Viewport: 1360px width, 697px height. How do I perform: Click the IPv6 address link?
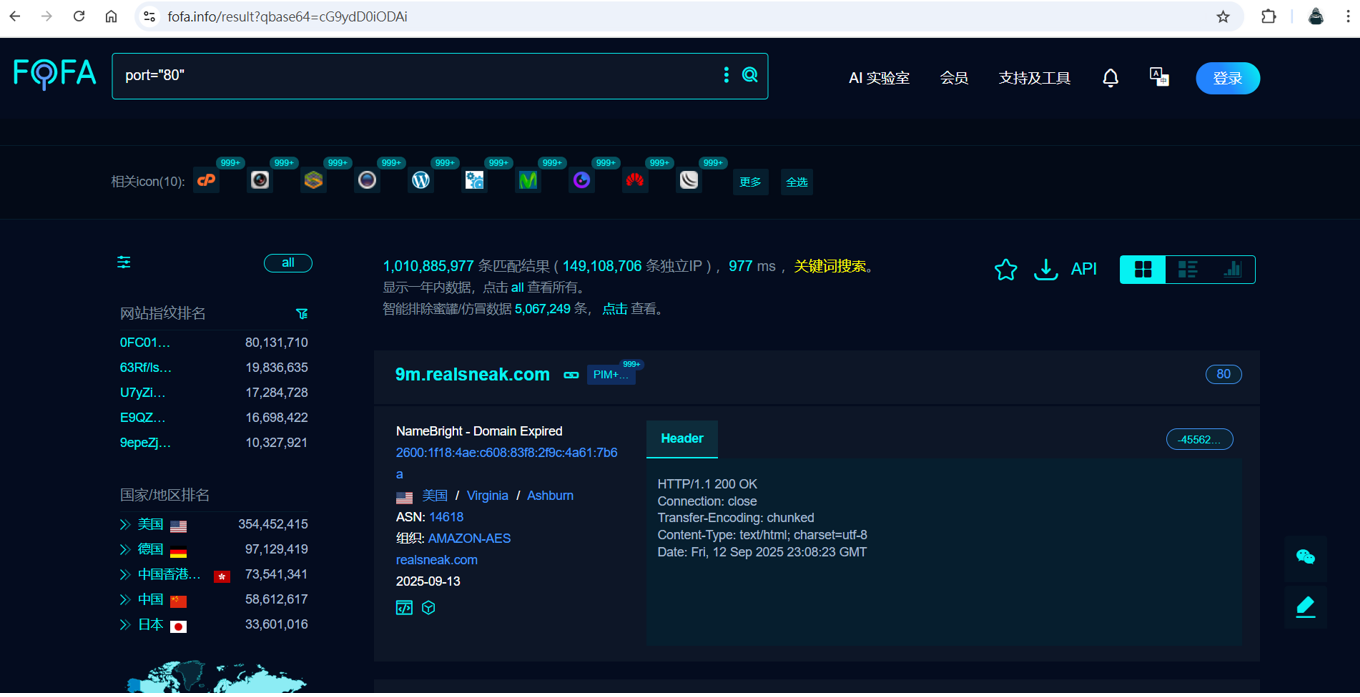pos(506,463)
